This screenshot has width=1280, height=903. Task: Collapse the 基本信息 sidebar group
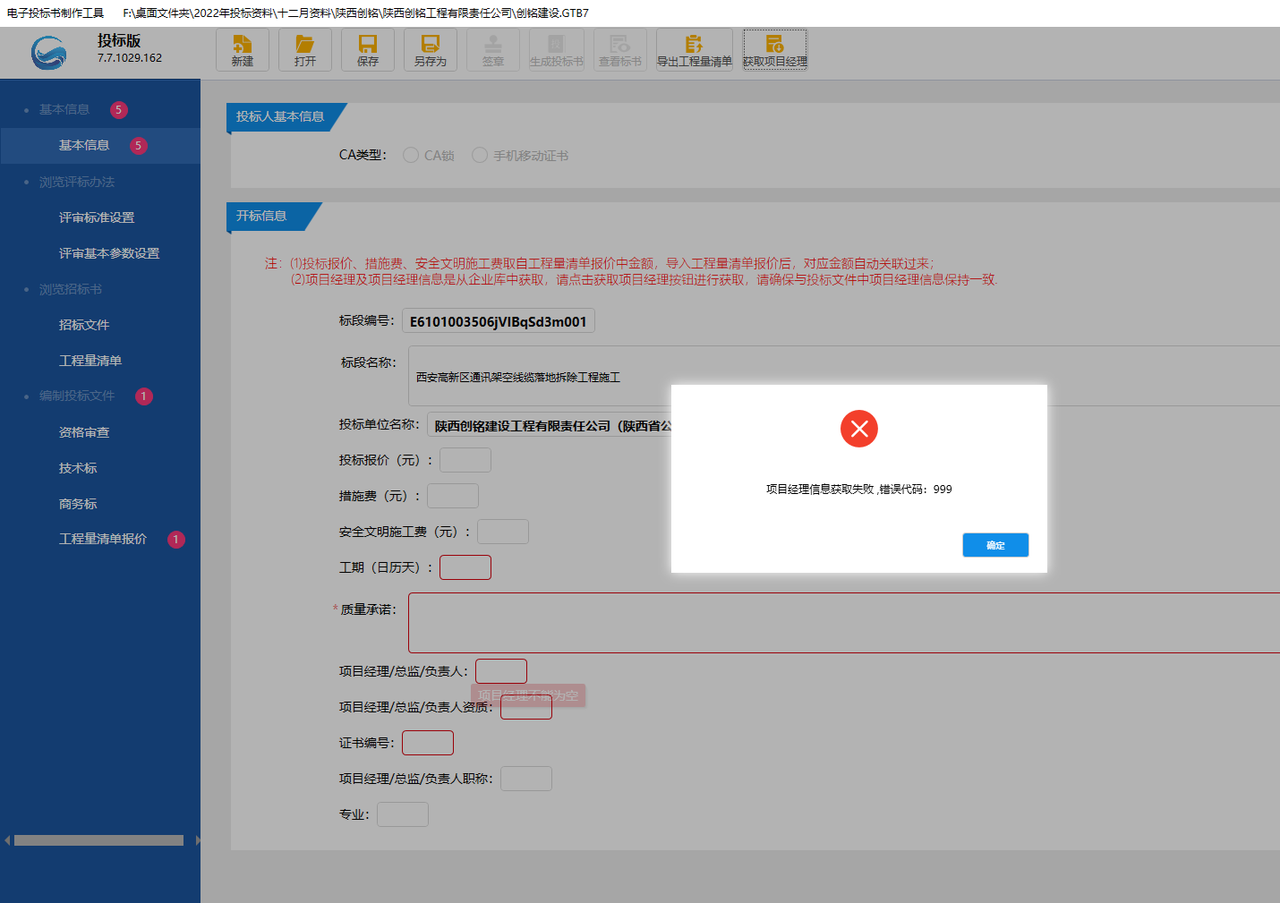tap(64, 110)
